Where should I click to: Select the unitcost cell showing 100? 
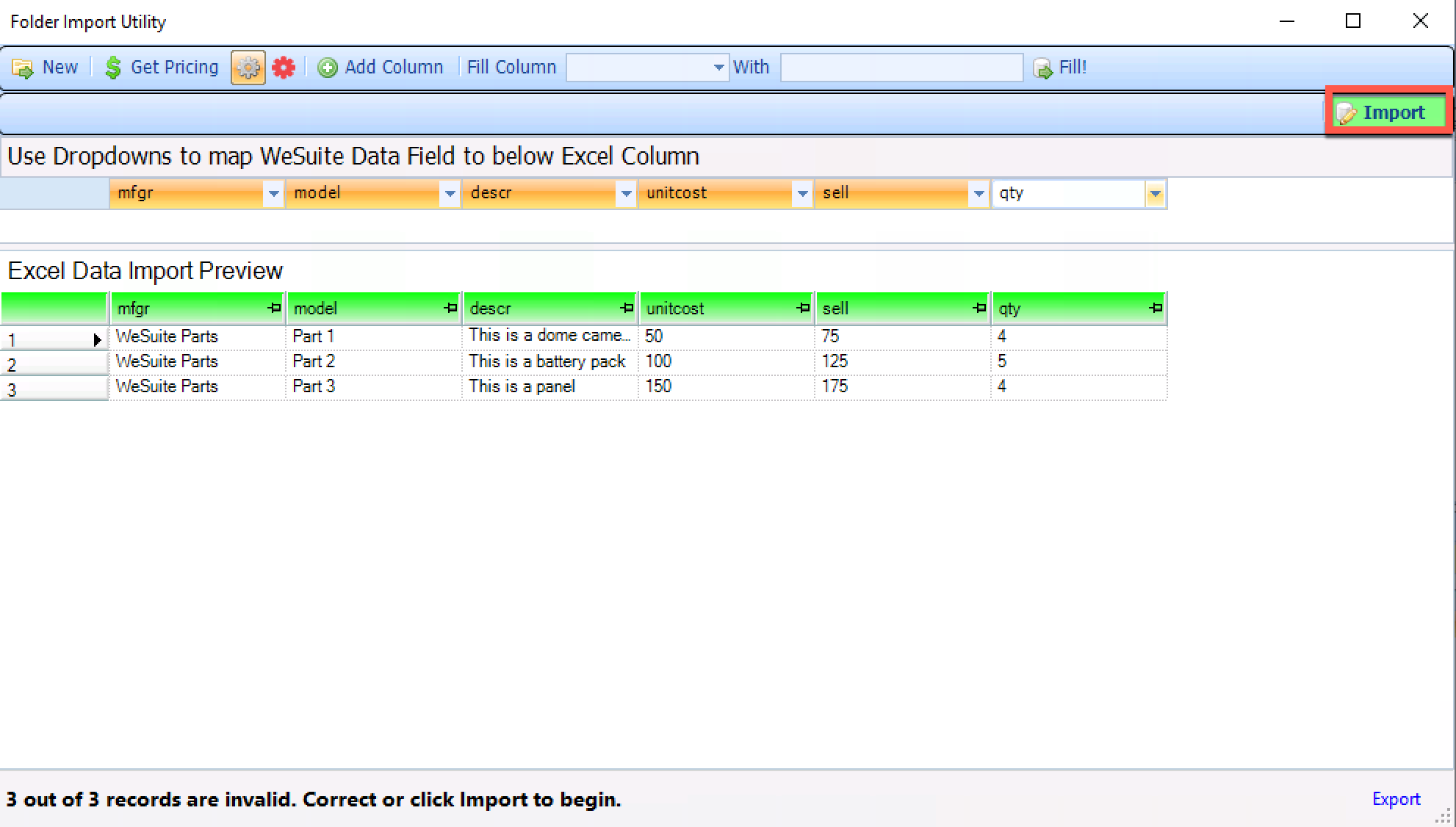point(726,362)
